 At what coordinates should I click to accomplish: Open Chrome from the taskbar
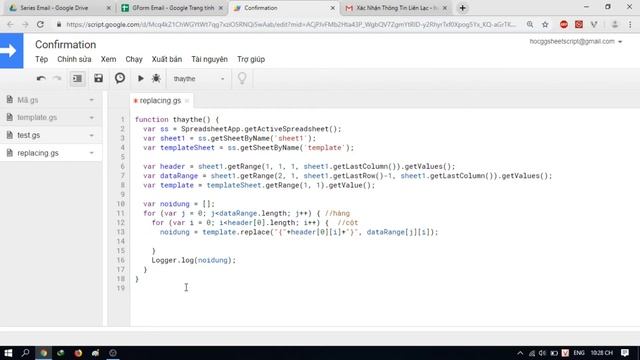pos(43,353)
